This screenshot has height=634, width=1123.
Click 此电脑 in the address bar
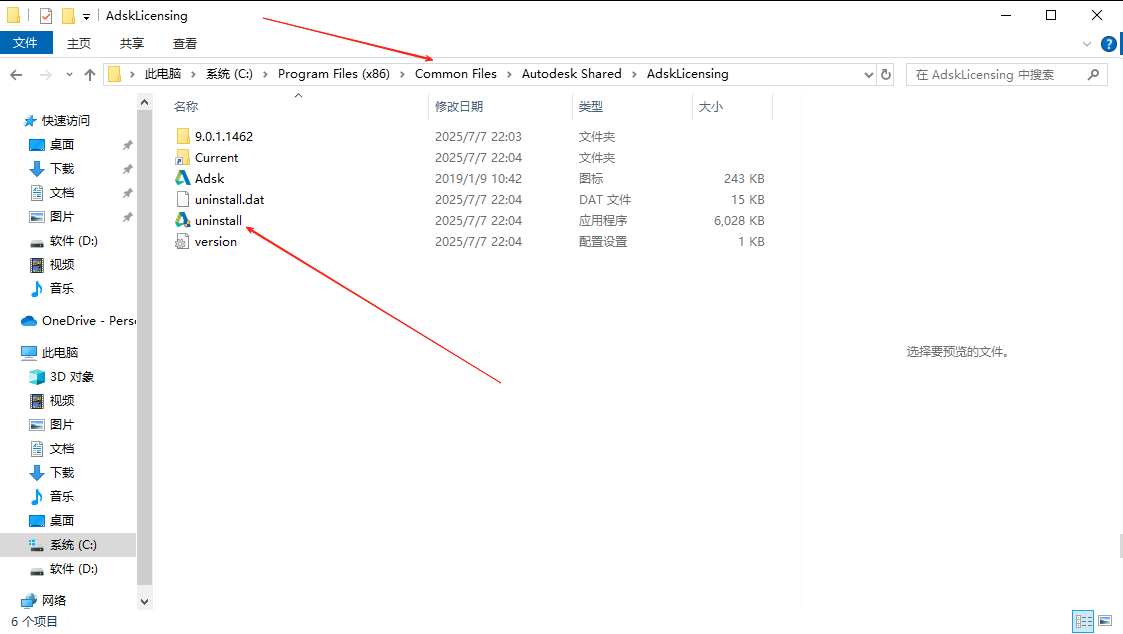point(163,74)
